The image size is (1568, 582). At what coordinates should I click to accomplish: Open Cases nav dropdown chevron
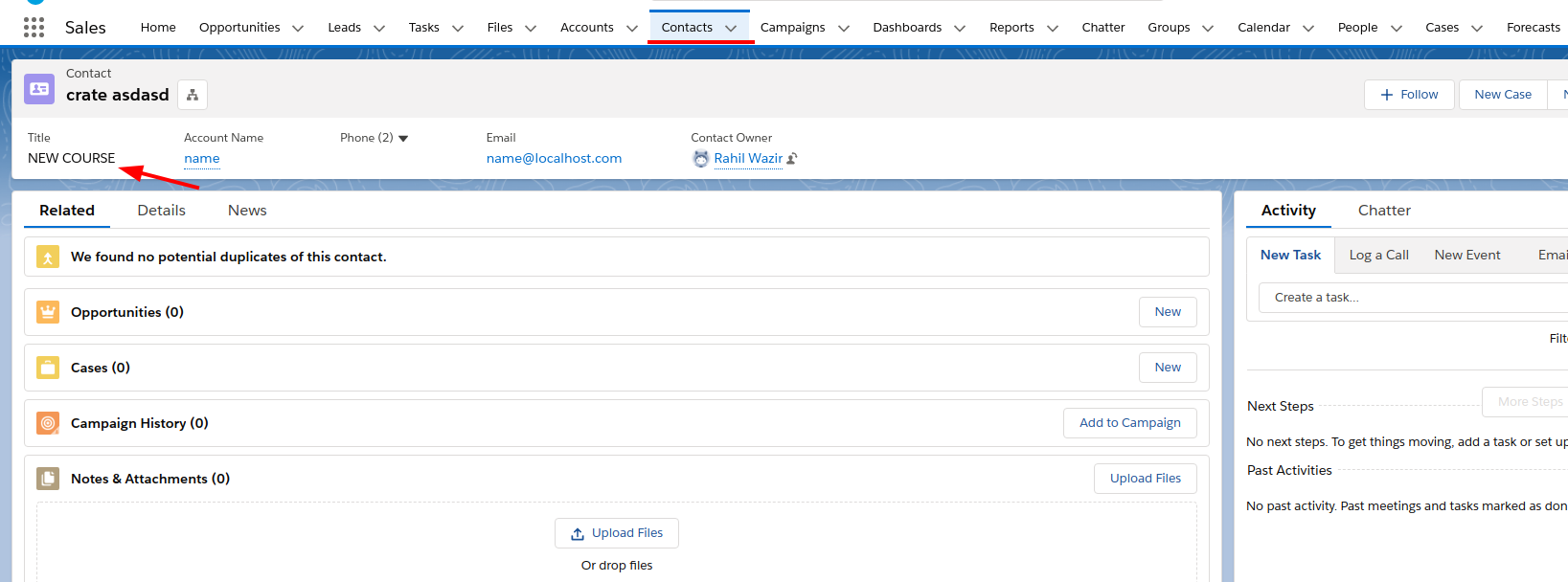point(1477,29)
